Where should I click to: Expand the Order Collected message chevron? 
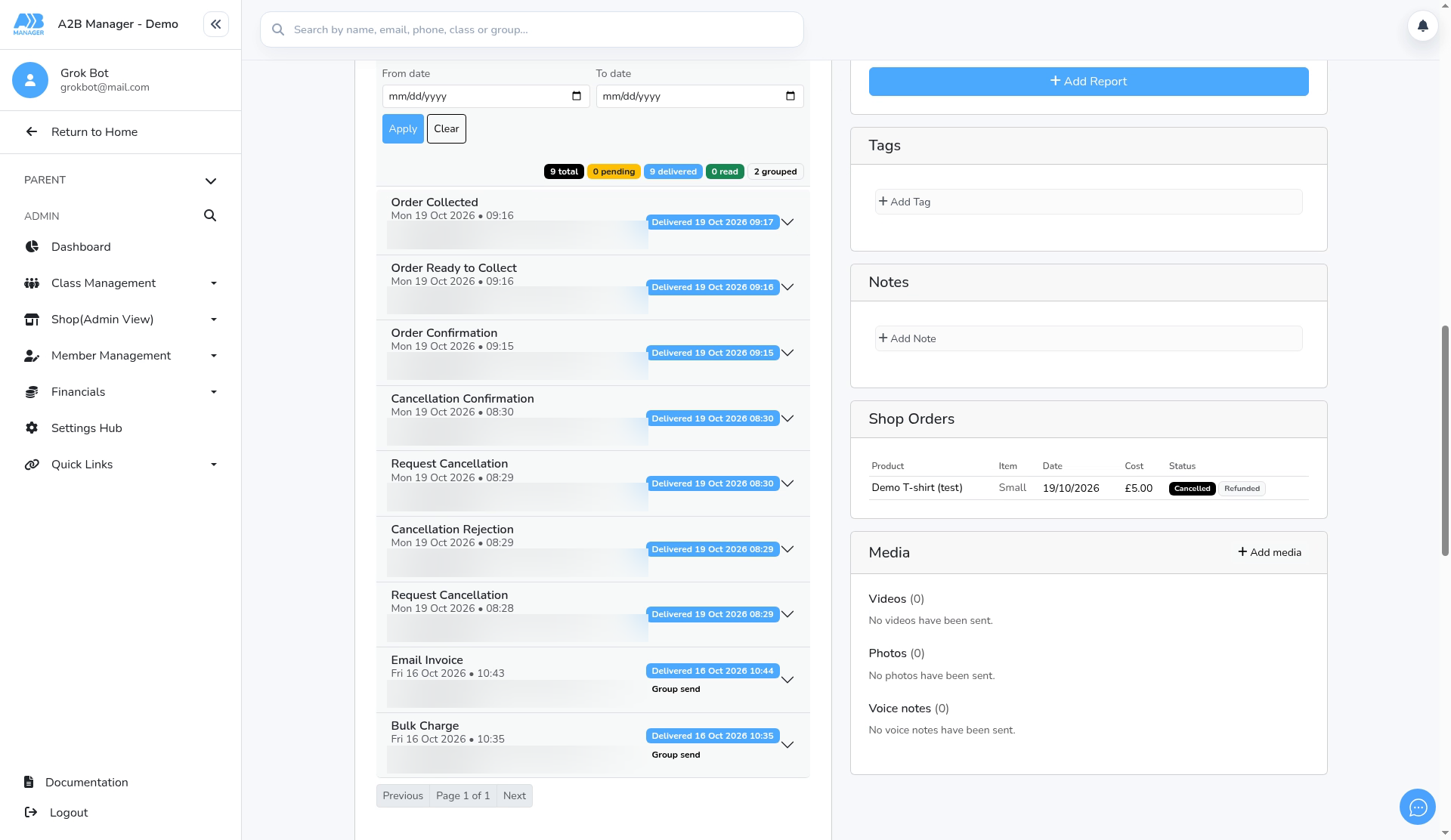point(787,222)
